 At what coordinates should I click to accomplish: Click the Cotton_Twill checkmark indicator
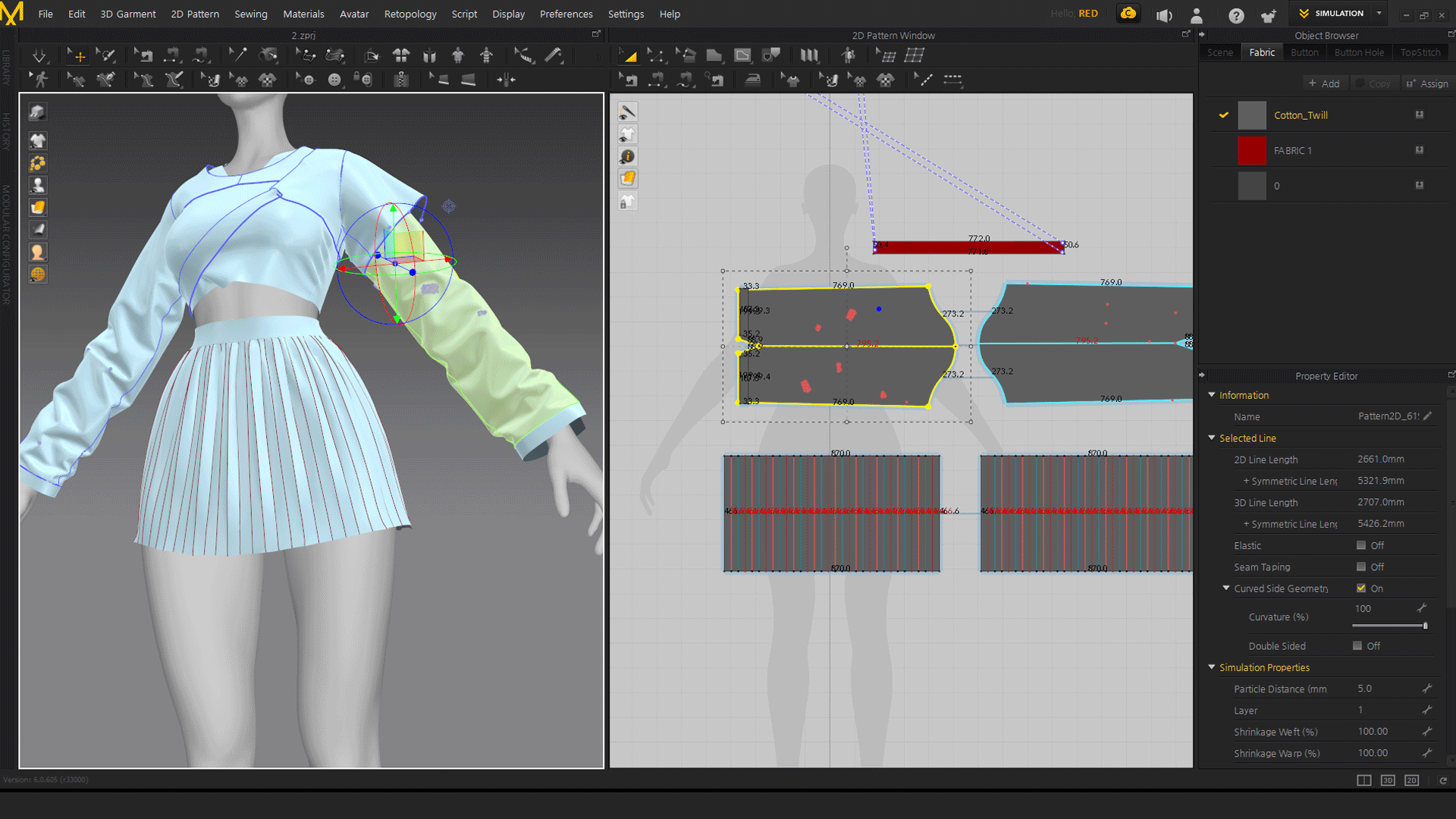pyautogui.click(x=1223, y=115)
